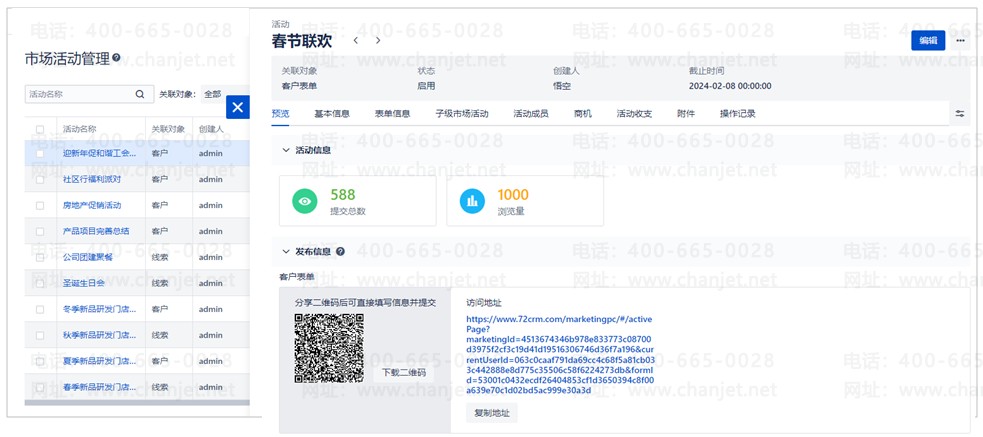Click the 下载二维码 button
Screen dimensions: 983x437
click(x=404, y=373)
